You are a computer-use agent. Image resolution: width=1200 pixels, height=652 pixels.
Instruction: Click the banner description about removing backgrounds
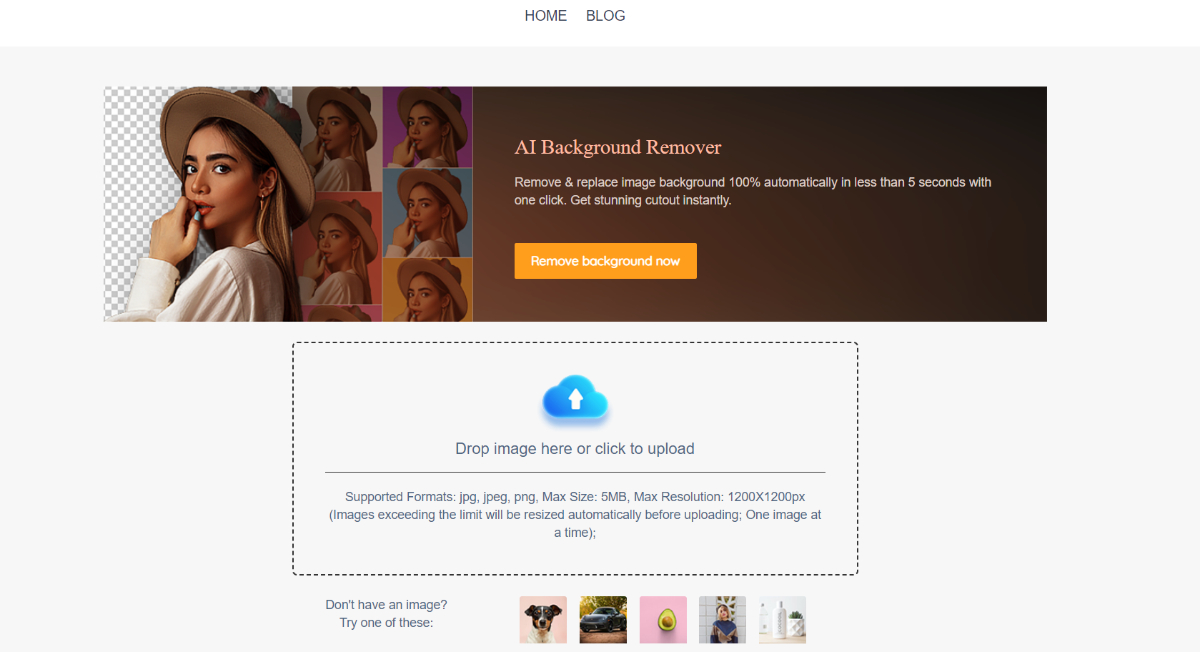(753, 191)
